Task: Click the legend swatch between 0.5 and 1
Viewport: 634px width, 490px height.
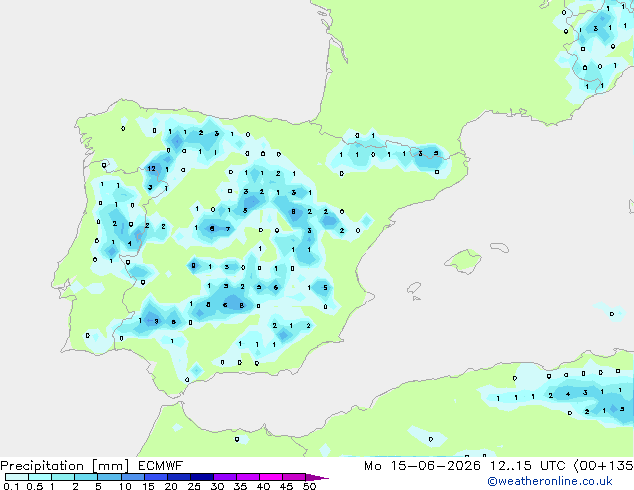Action: [40, 477]
